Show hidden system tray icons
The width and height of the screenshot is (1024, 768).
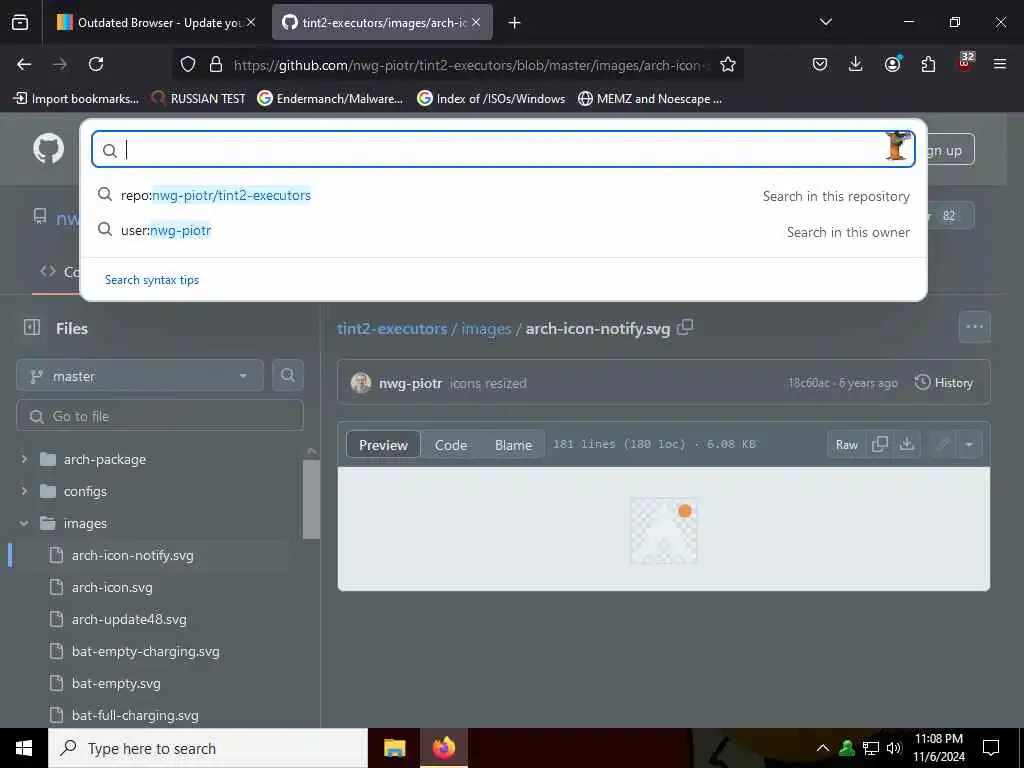823,748
